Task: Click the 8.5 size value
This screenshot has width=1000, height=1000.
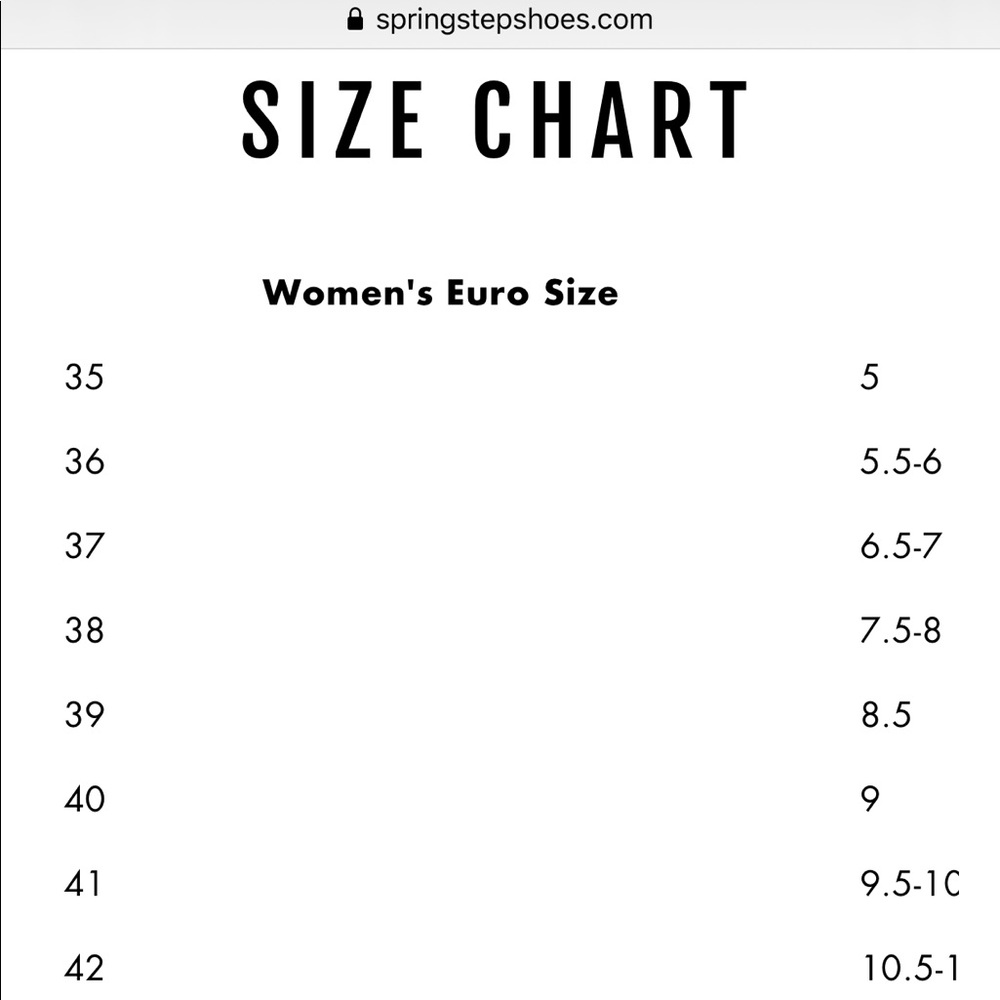Action: [x=886, y=715]
